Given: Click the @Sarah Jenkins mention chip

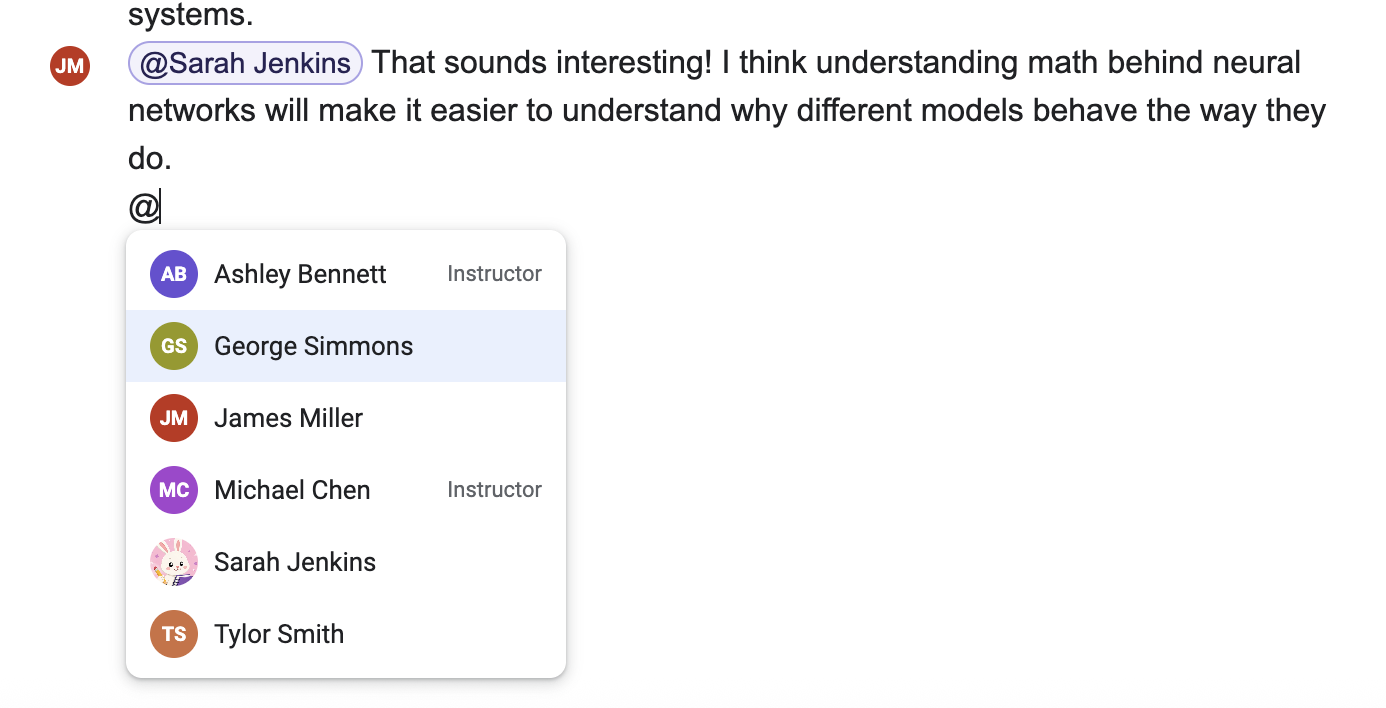Looking at the screenshot, I should coord(245,63).
